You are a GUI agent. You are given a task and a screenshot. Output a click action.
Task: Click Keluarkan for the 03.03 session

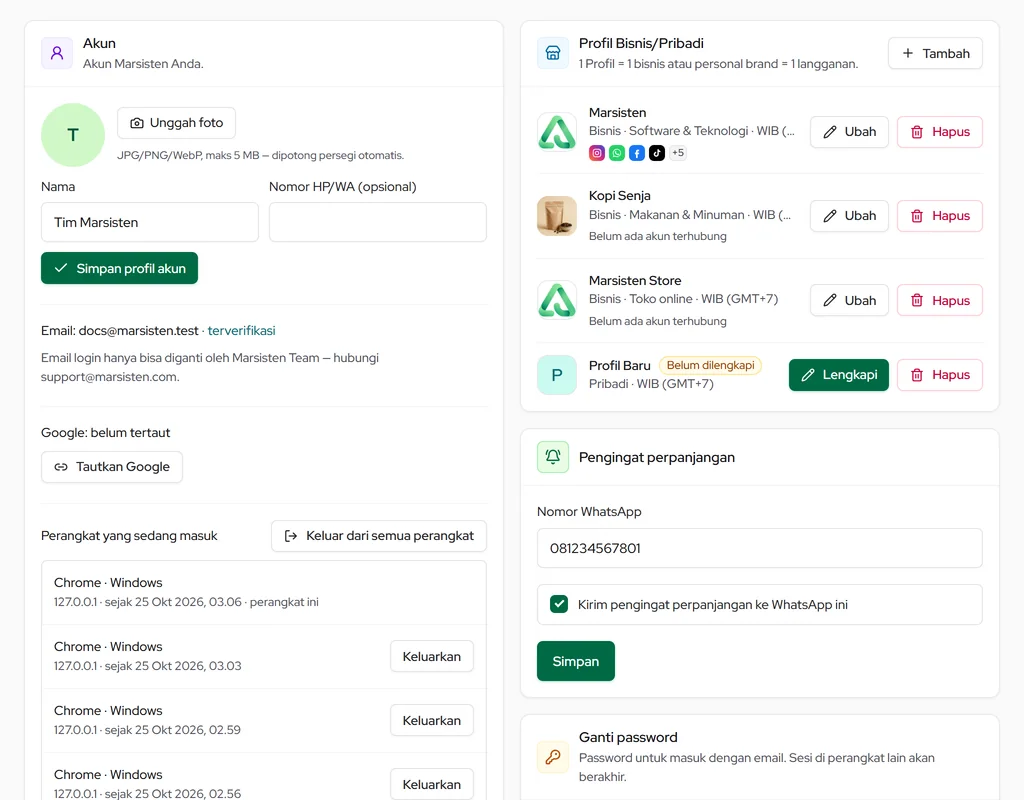432,656
